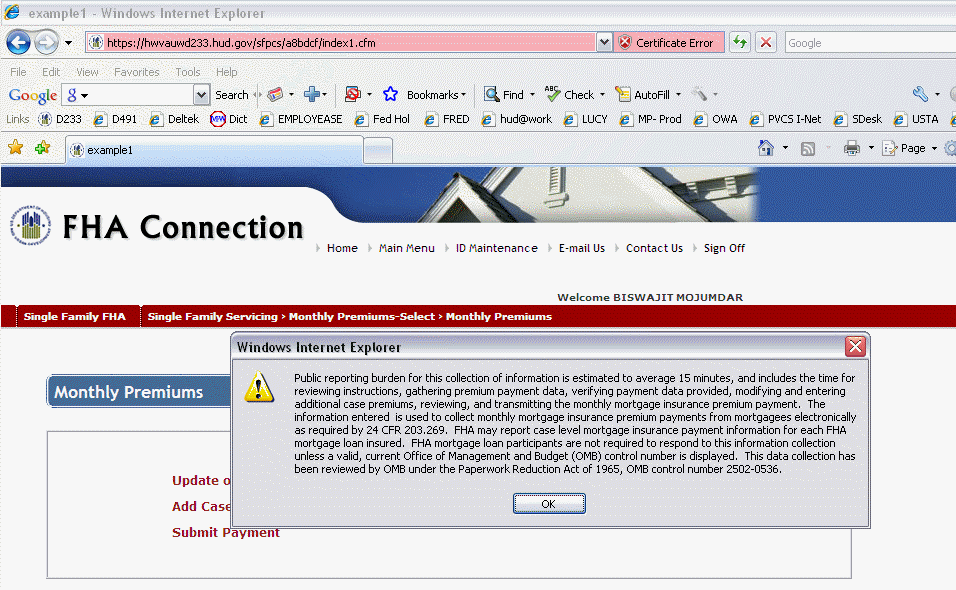Open the Google toolbar Bookmarks dropdown

pos(436,95)
